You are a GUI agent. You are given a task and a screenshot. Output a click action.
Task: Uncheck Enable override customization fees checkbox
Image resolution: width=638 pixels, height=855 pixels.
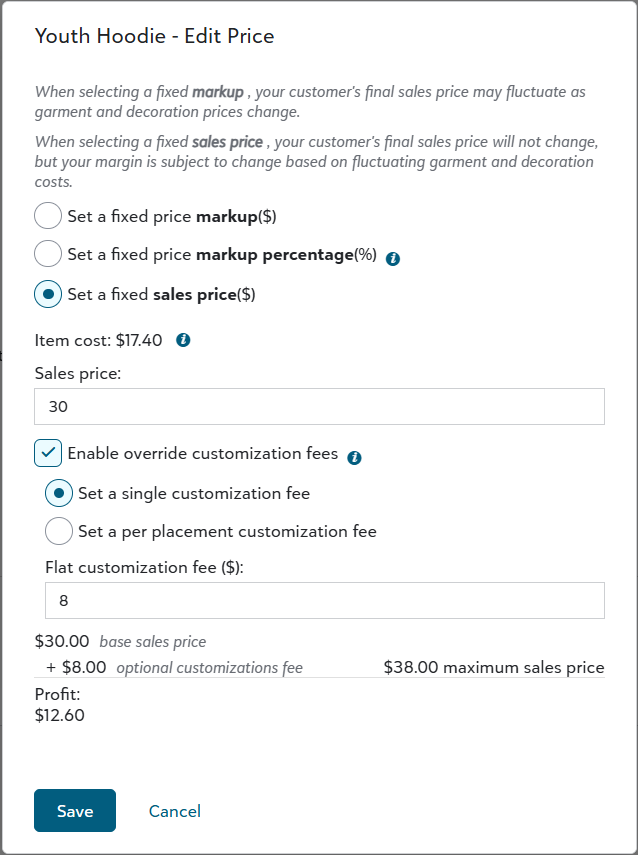pyautogui.click(x=48, y=453)
